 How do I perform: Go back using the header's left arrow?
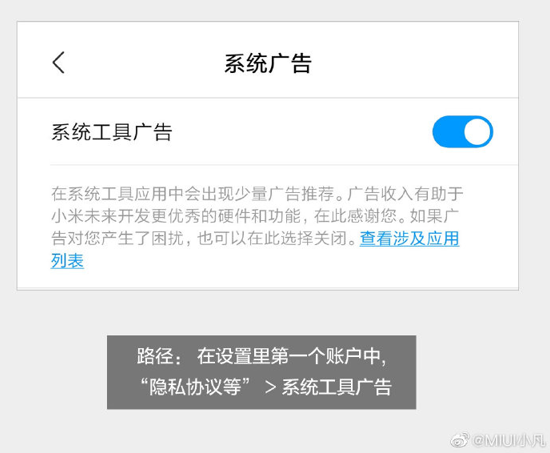(59, 62)
